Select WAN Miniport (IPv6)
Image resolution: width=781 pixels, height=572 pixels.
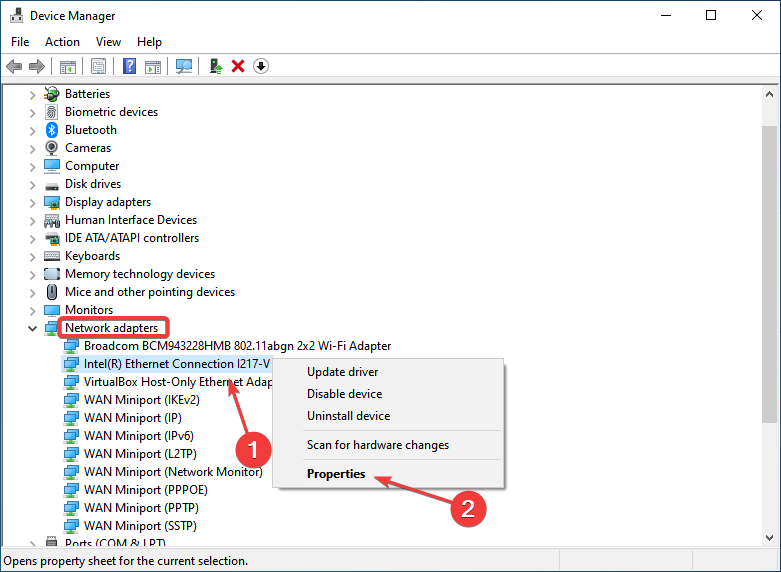click(x=138, y=435)
